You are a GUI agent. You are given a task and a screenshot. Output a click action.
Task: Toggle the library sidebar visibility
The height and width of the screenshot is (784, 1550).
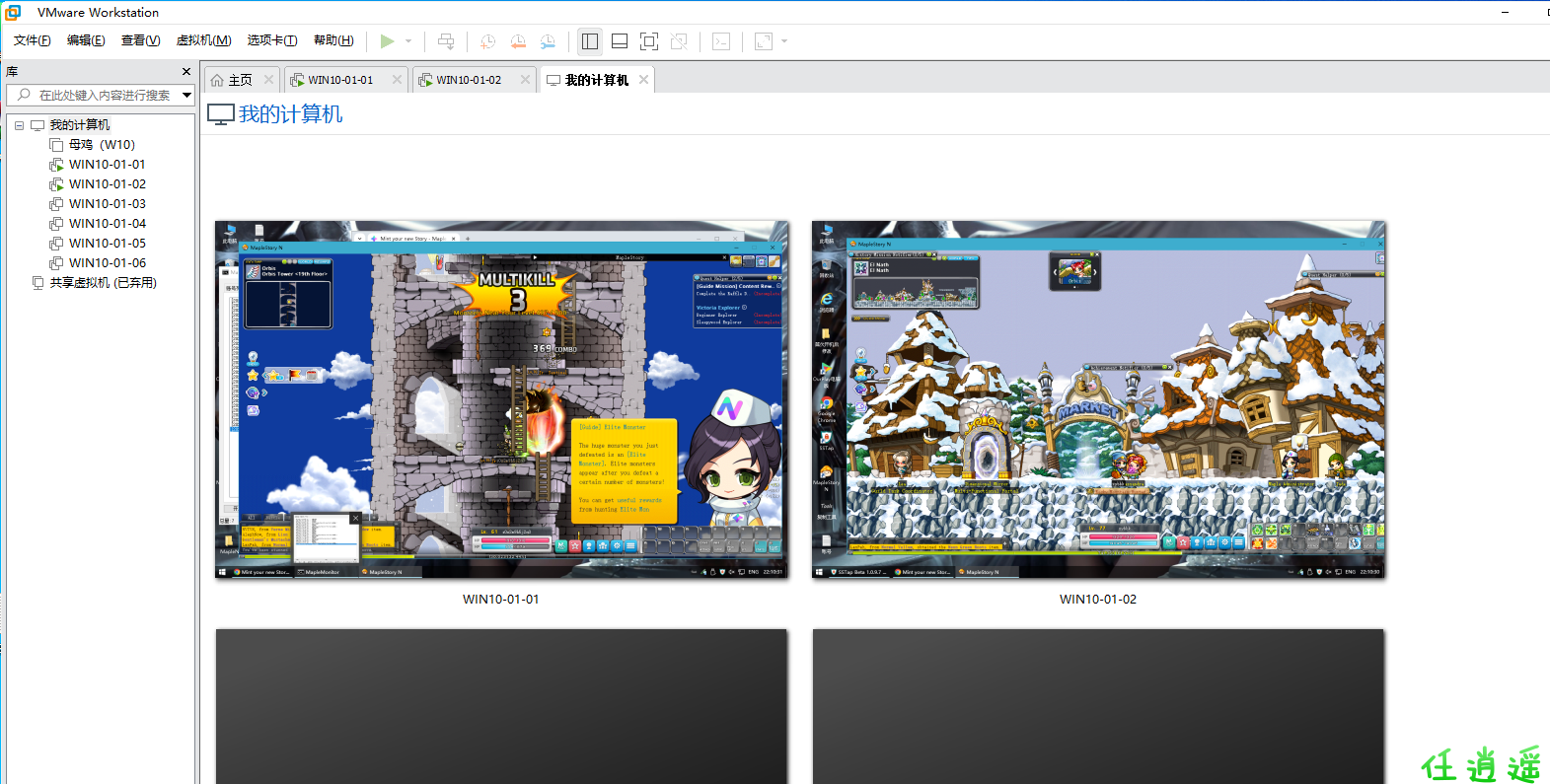590,40
